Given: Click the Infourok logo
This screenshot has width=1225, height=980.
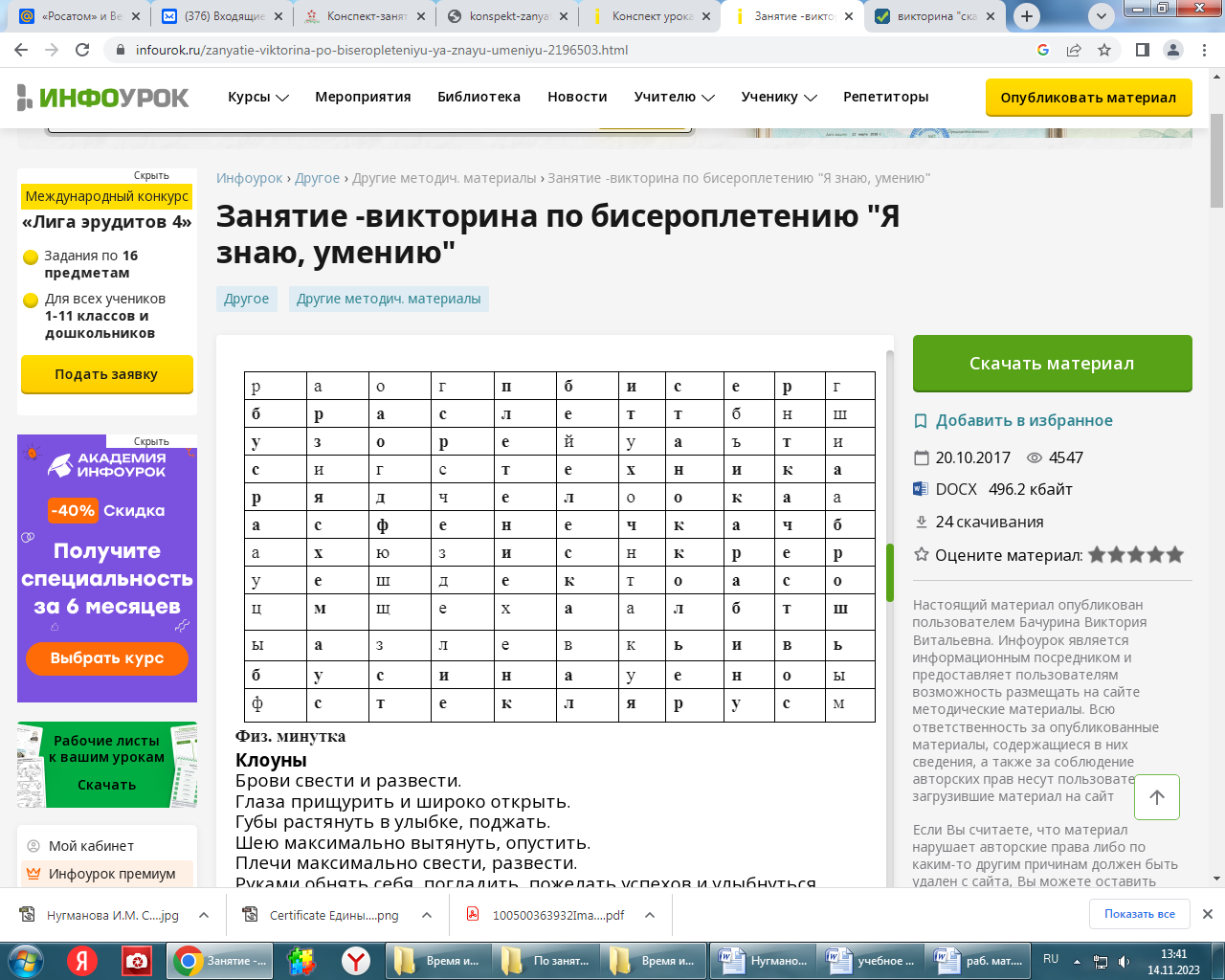Looking at the screenshot, I should (103, 97).
